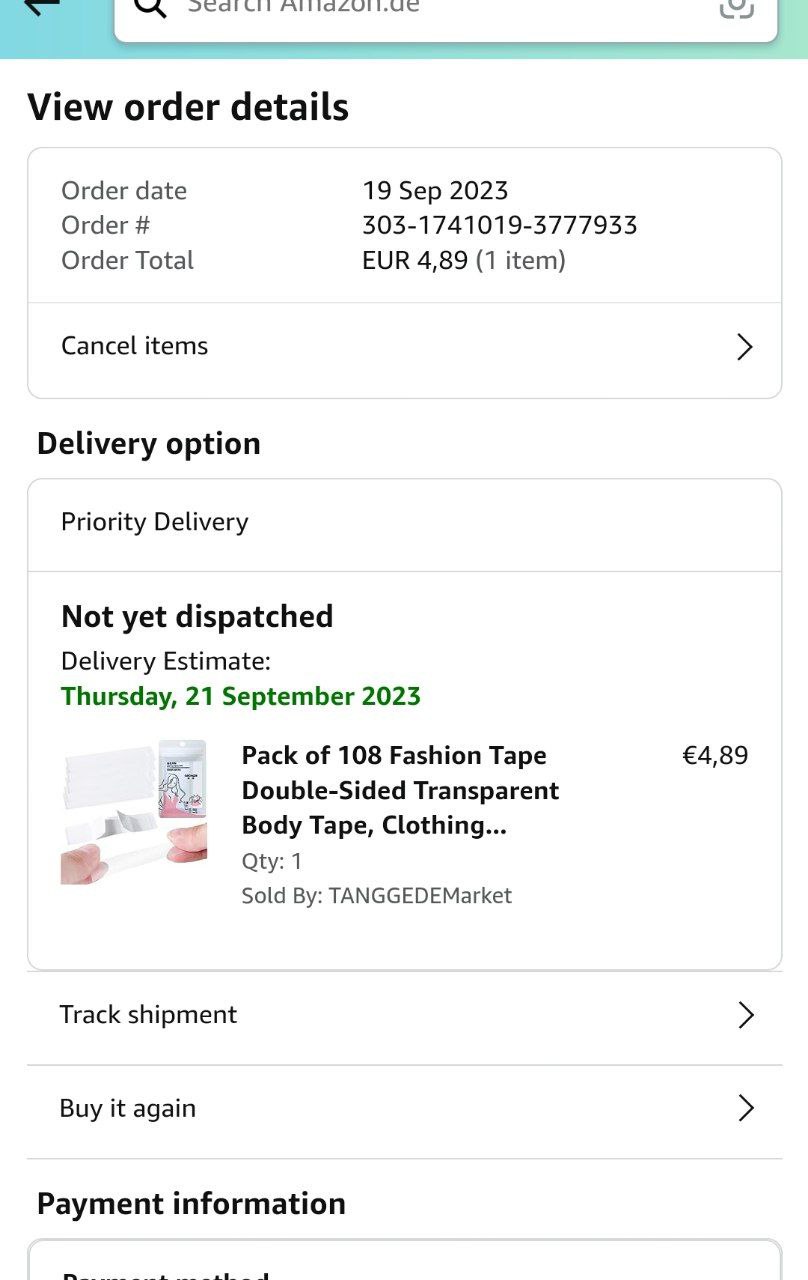Select the Cancel items label
The width and height of the screenshot is (808, 1280).
135,346
